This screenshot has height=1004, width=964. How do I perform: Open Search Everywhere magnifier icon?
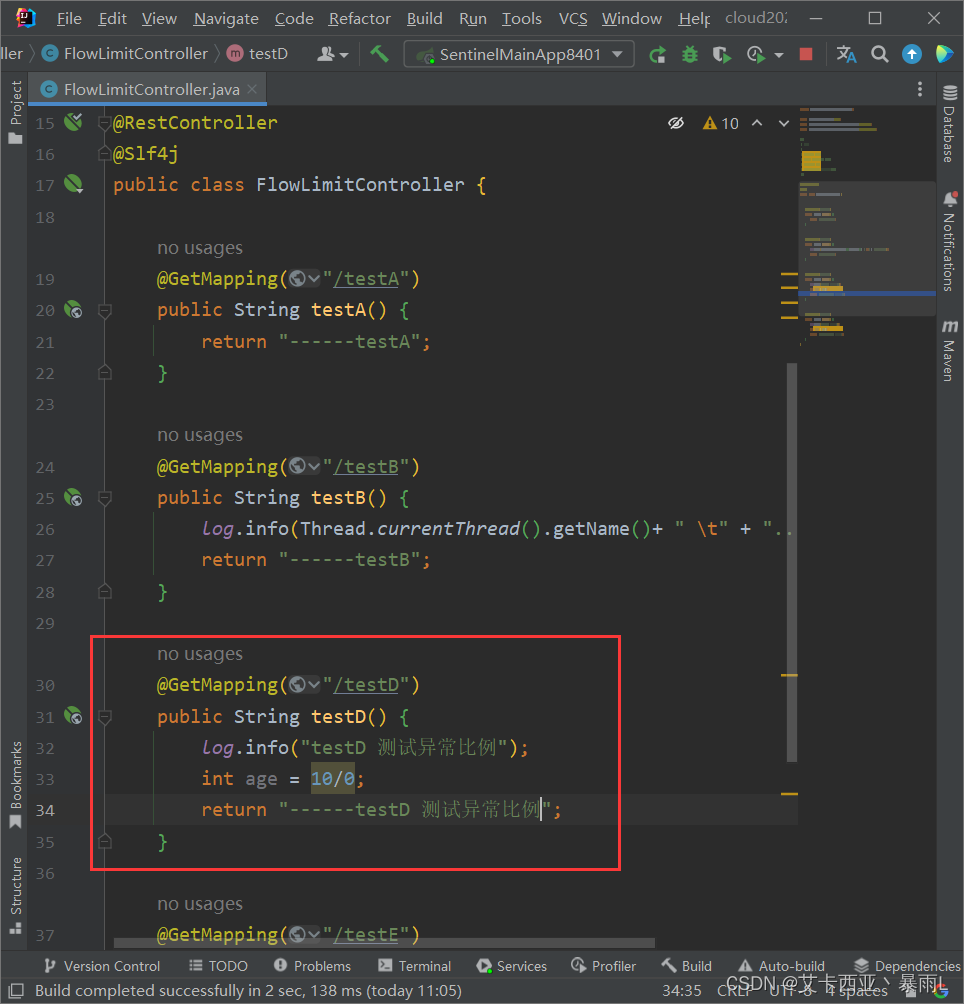pos(880,54)
